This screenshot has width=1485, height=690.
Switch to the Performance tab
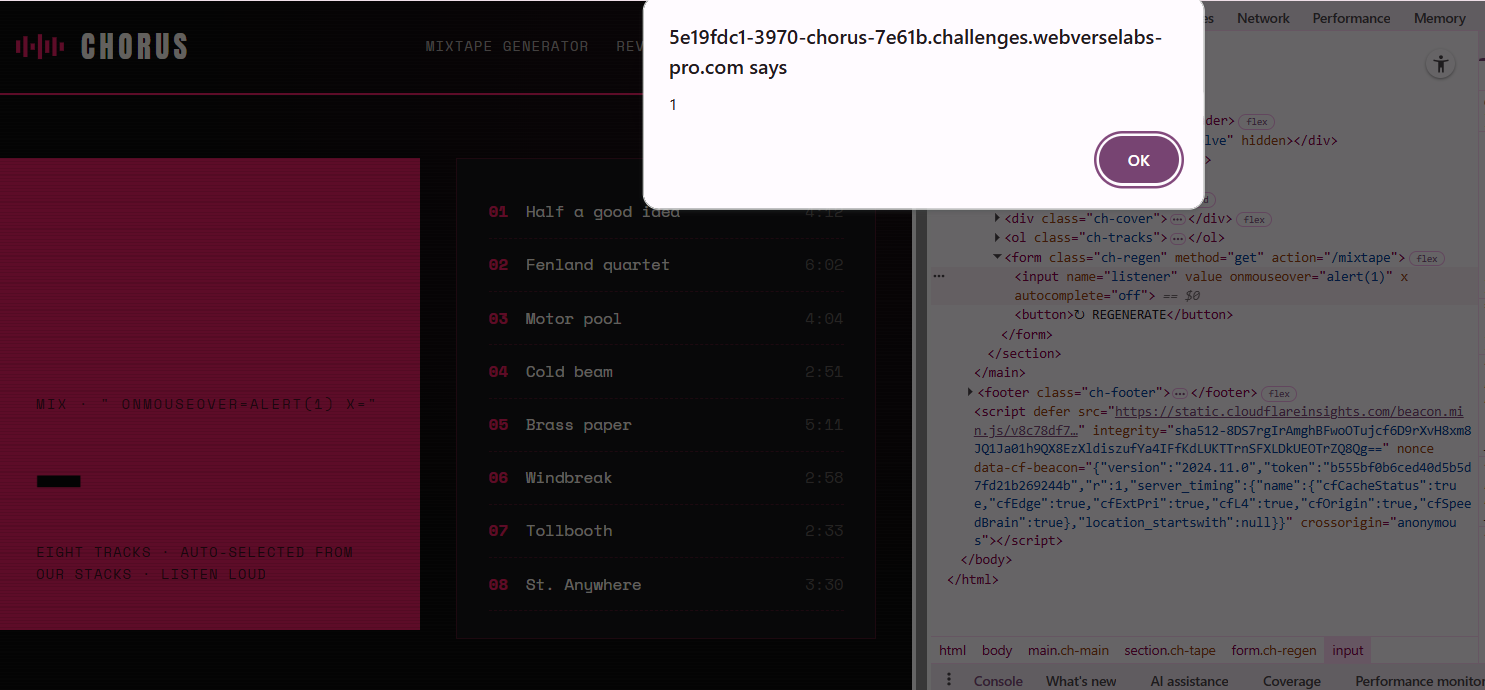[1351, 18]
